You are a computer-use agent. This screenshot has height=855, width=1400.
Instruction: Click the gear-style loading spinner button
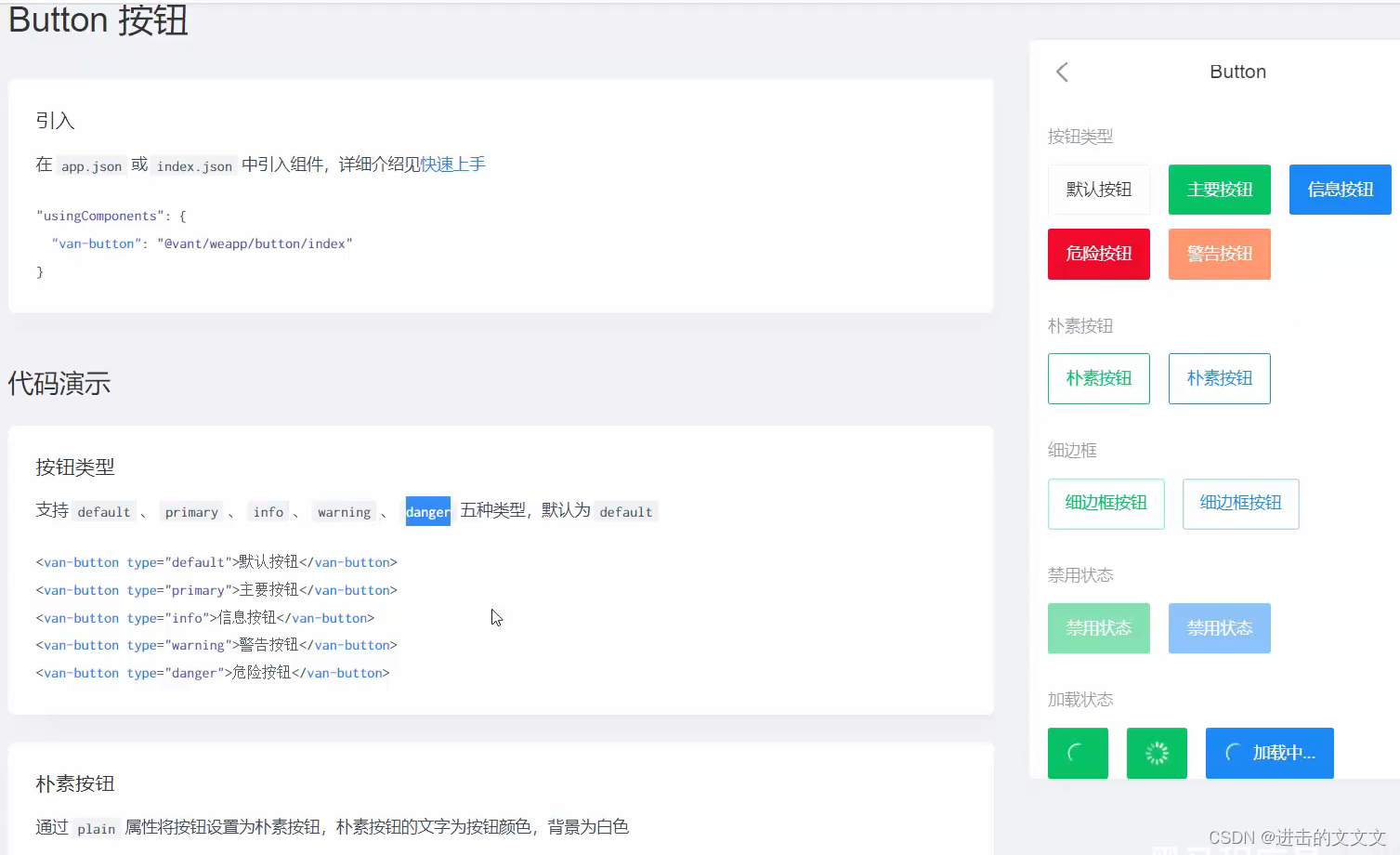tap(1156, 753)
